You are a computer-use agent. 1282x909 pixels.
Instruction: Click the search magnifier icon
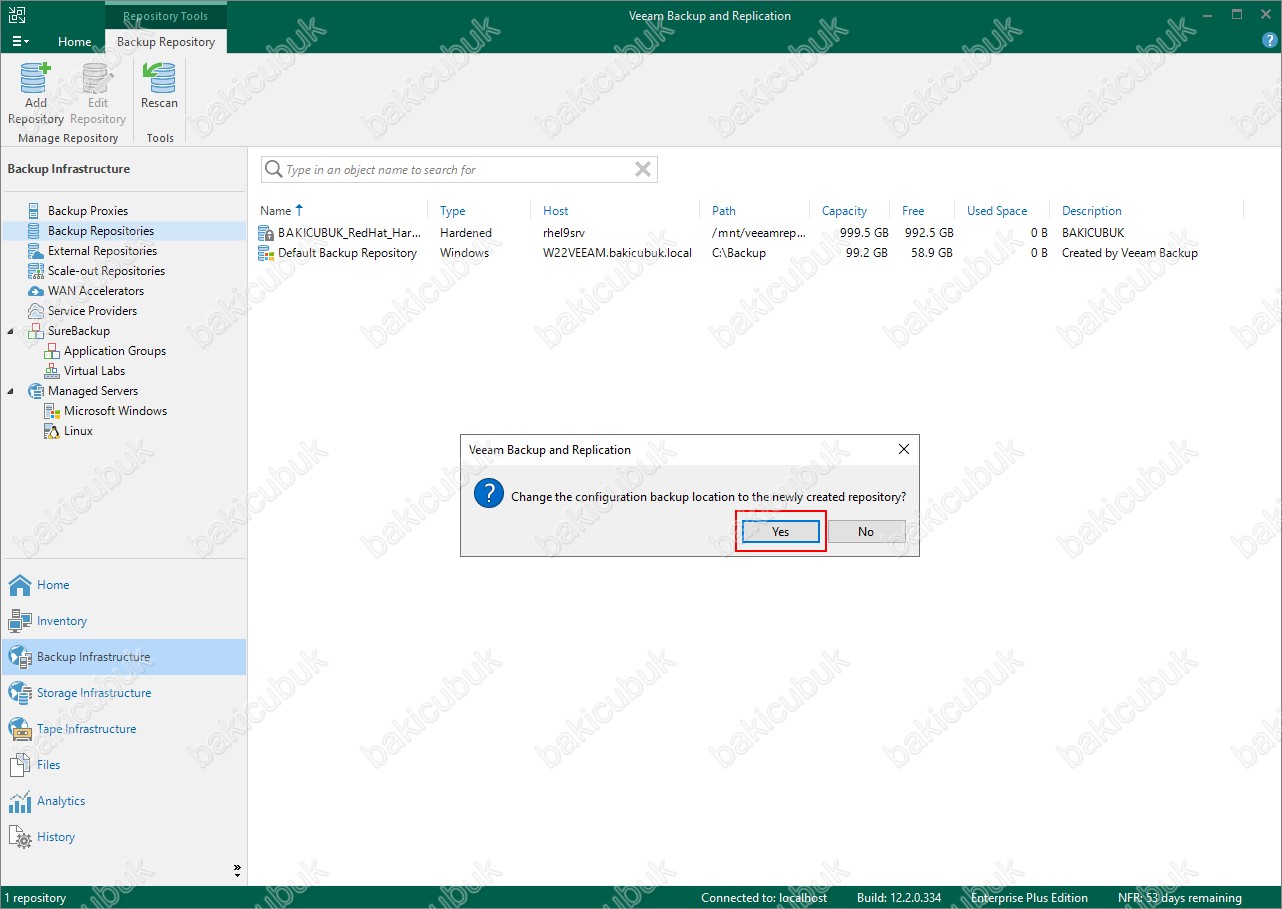pos(273,170)
